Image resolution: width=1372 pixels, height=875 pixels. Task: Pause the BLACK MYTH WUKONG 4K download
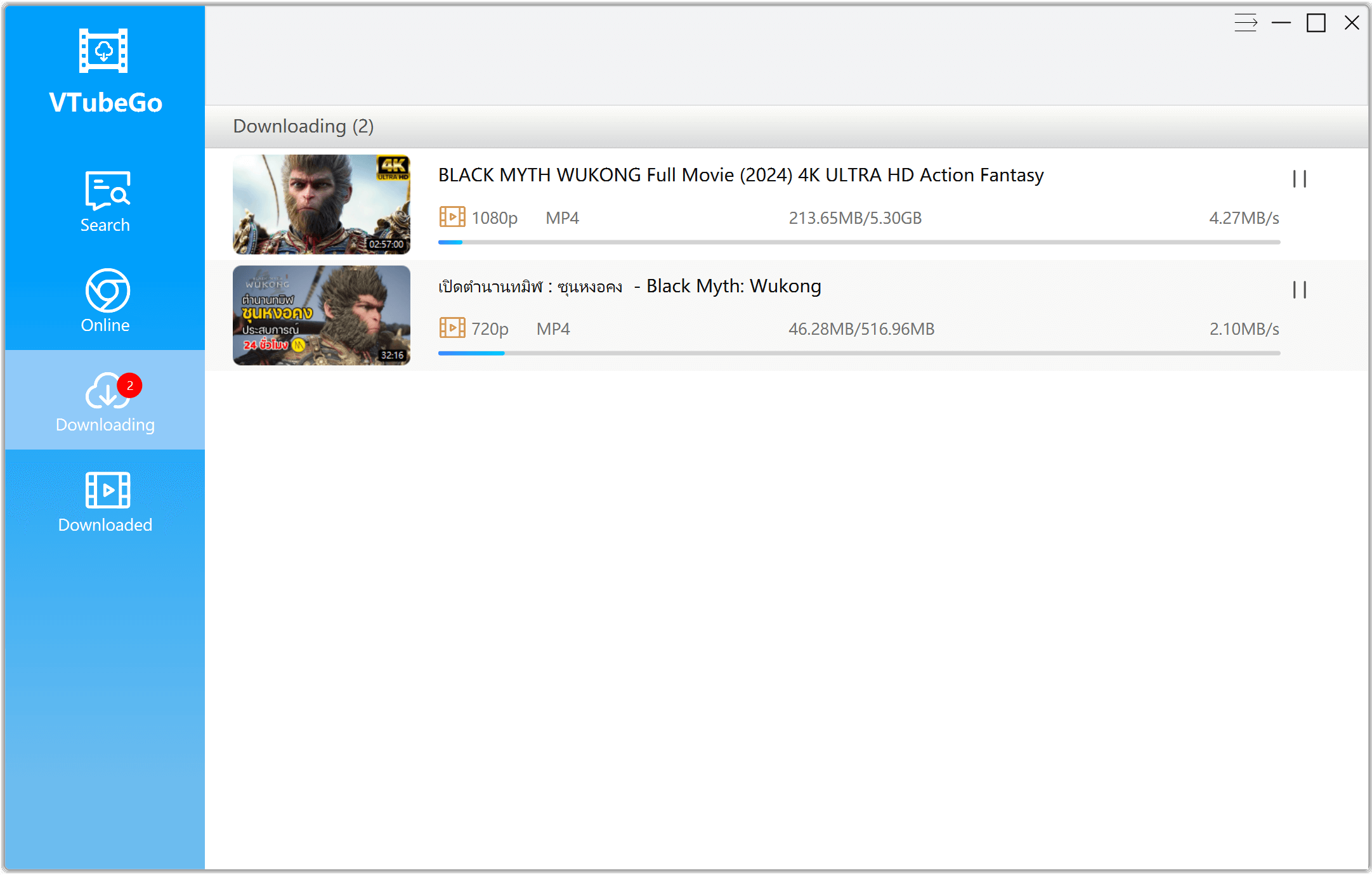pos(1299,179)
